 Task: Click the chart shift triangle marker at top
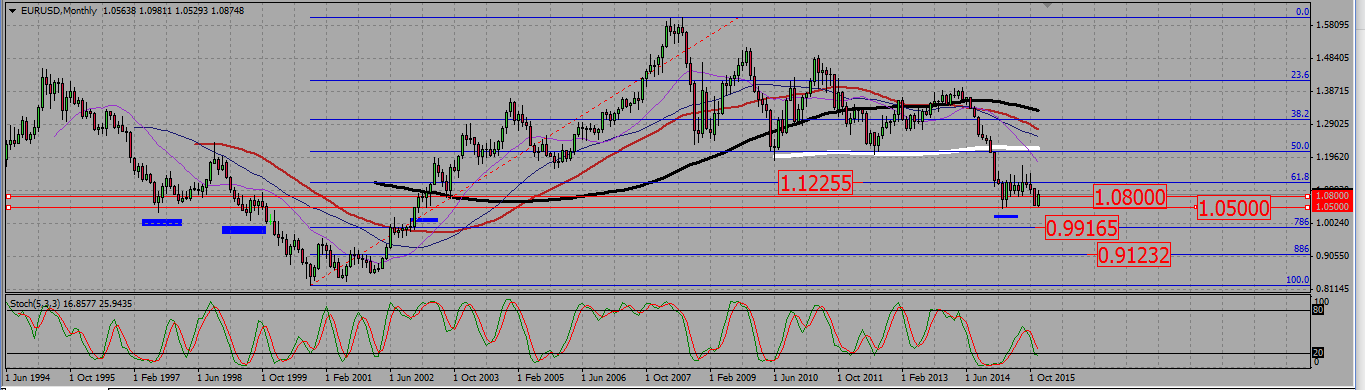coord(1047,5)
